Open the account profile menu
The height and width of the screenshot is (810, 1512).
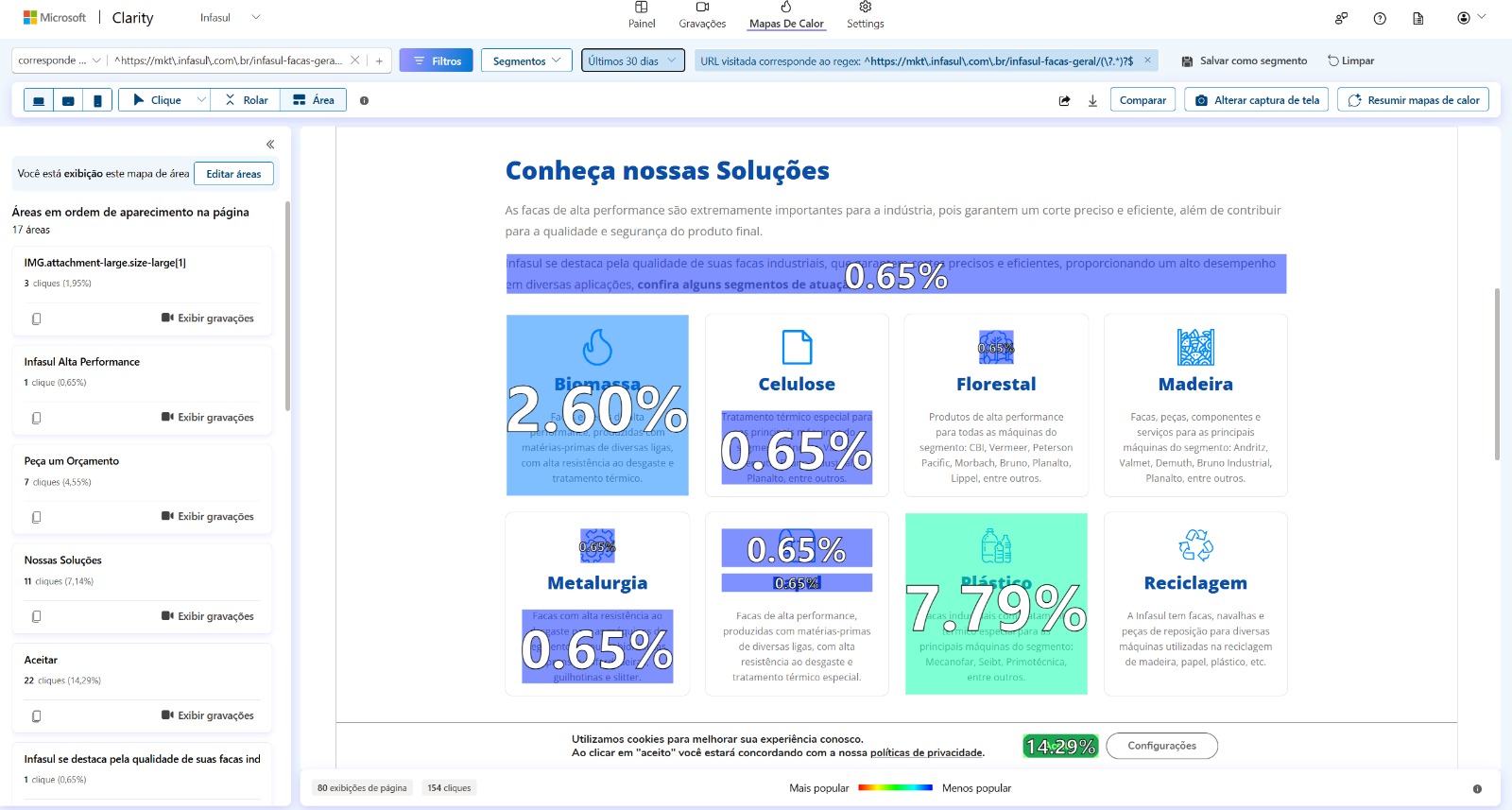click(1471, 18)
